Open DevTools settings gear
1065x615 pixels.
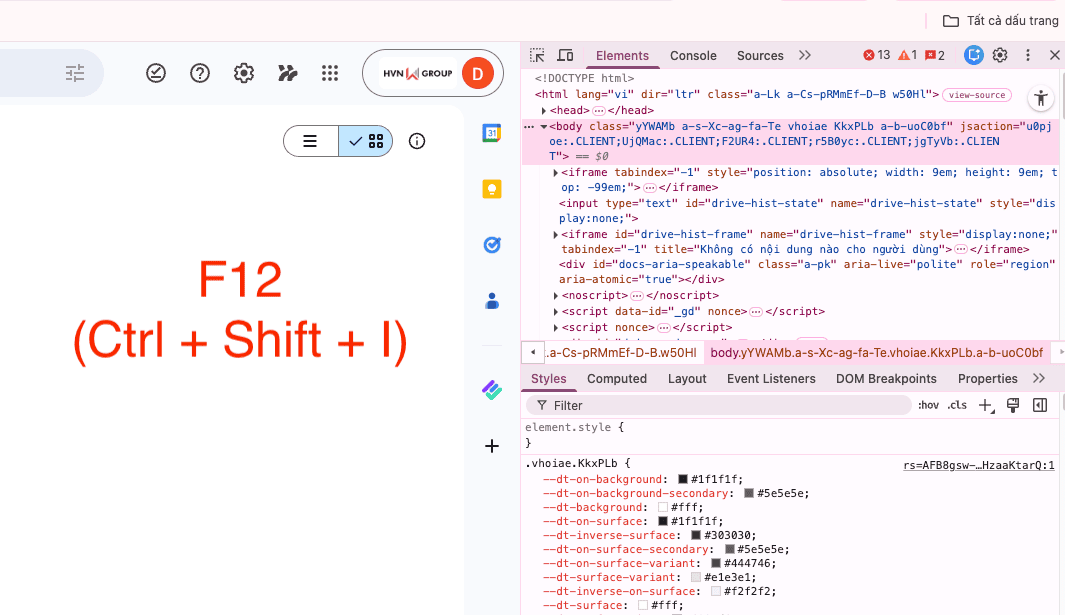(x=1000, y=55)
